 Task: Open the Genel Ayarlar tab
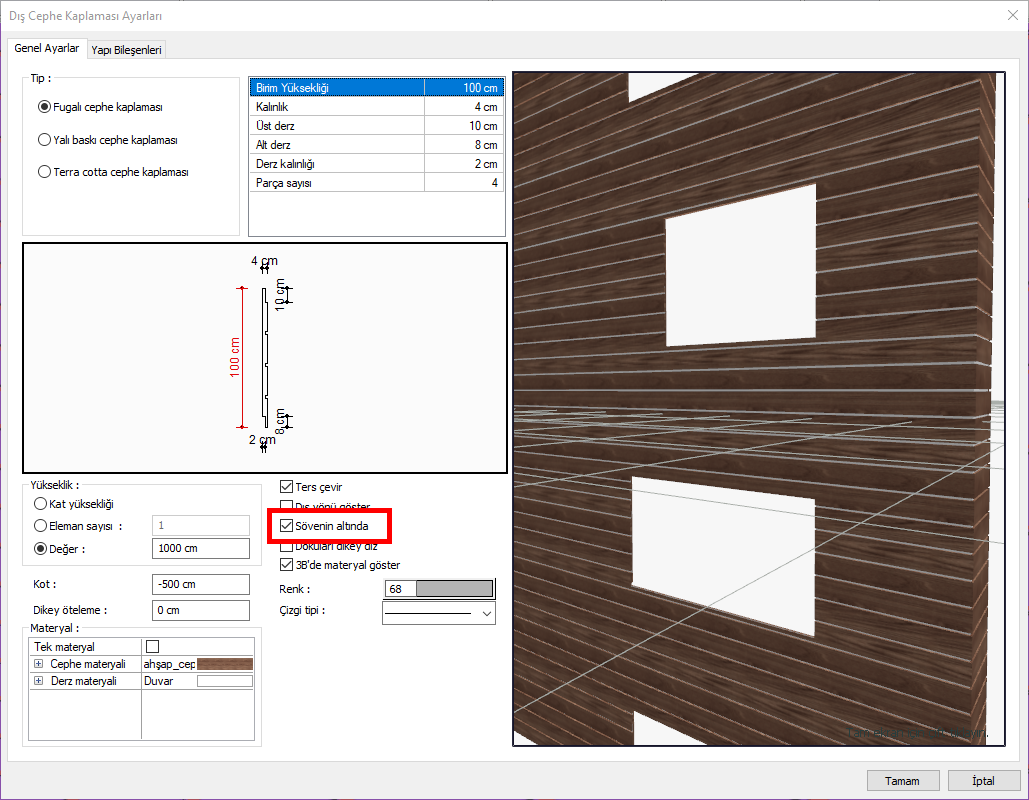(x=47, y=48)
